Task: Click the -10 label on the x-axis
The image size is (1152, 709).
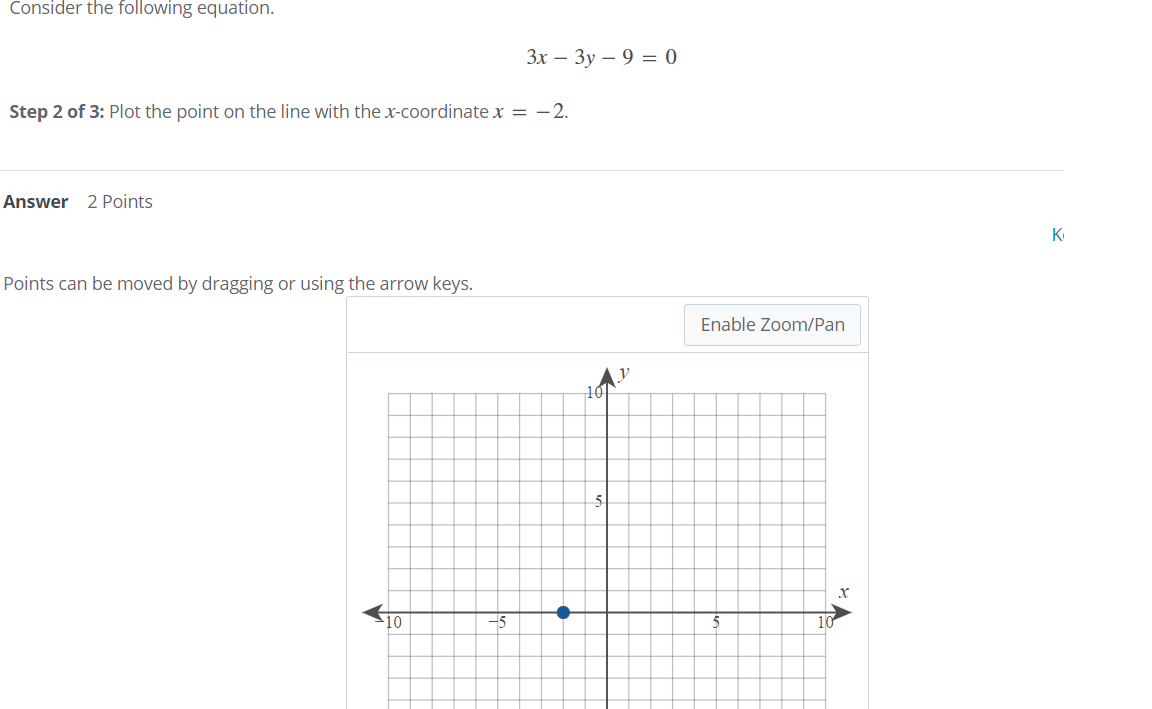Action: (392, 623)
